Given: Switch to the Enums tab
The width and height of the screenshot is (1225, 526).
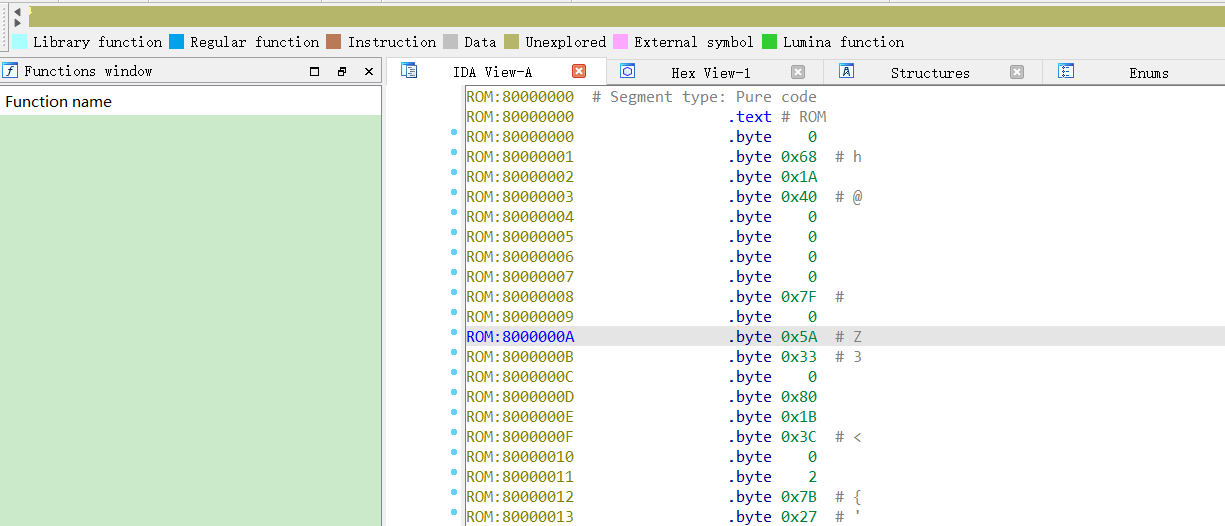Looking at the screenshot, I should (1148, 73).
